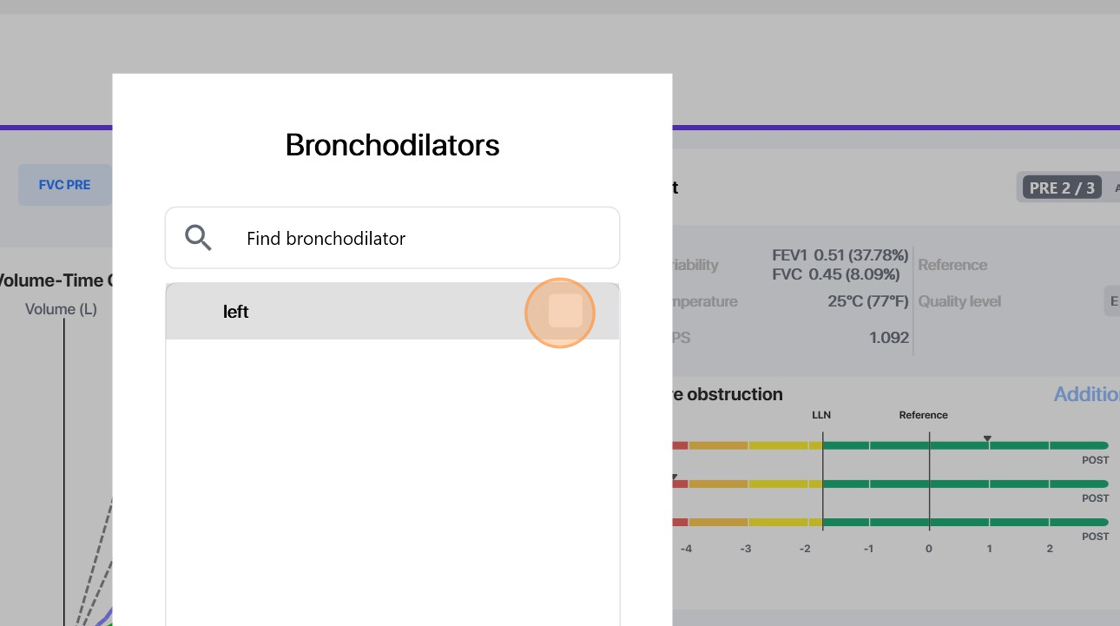
Task: Switch to the FVC PRE tab
Action: pyautogui.click(x=64, y=185)
